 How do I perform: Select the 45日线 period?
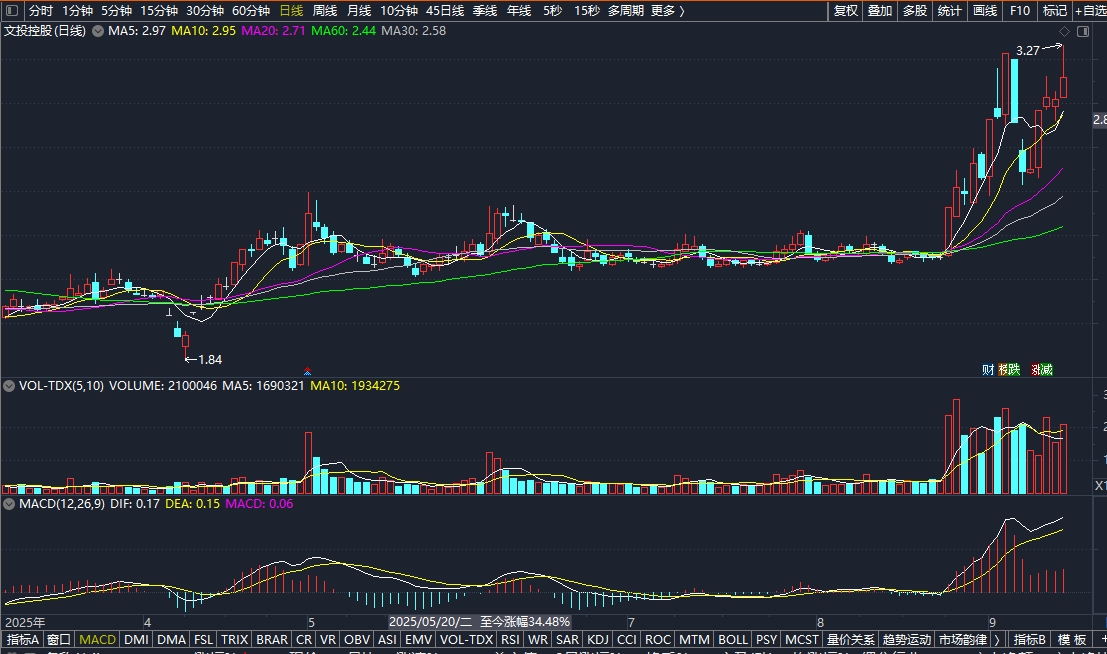(445, 11)
